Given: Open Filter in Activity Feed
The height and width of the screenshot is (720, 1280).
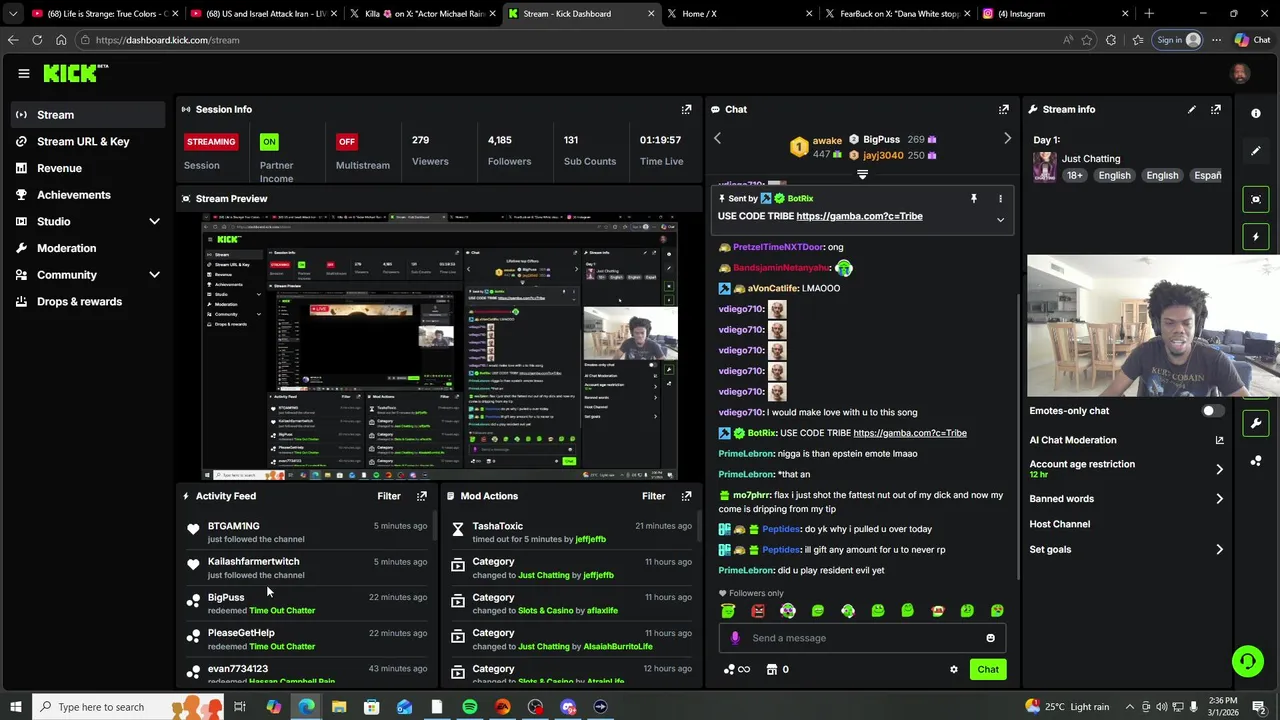Looking at the screenshot, I should [x=389, y=496].
